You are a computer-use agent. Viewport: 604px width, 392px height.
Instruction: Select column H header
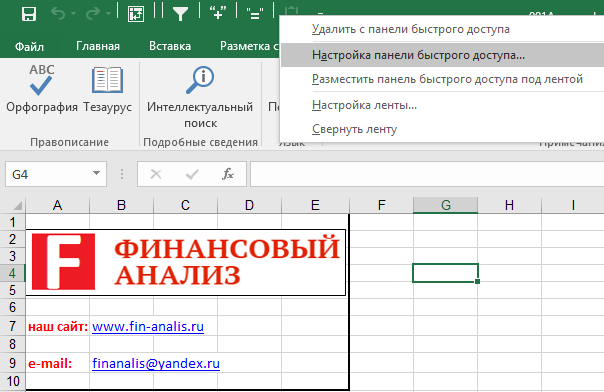[509, 205]
